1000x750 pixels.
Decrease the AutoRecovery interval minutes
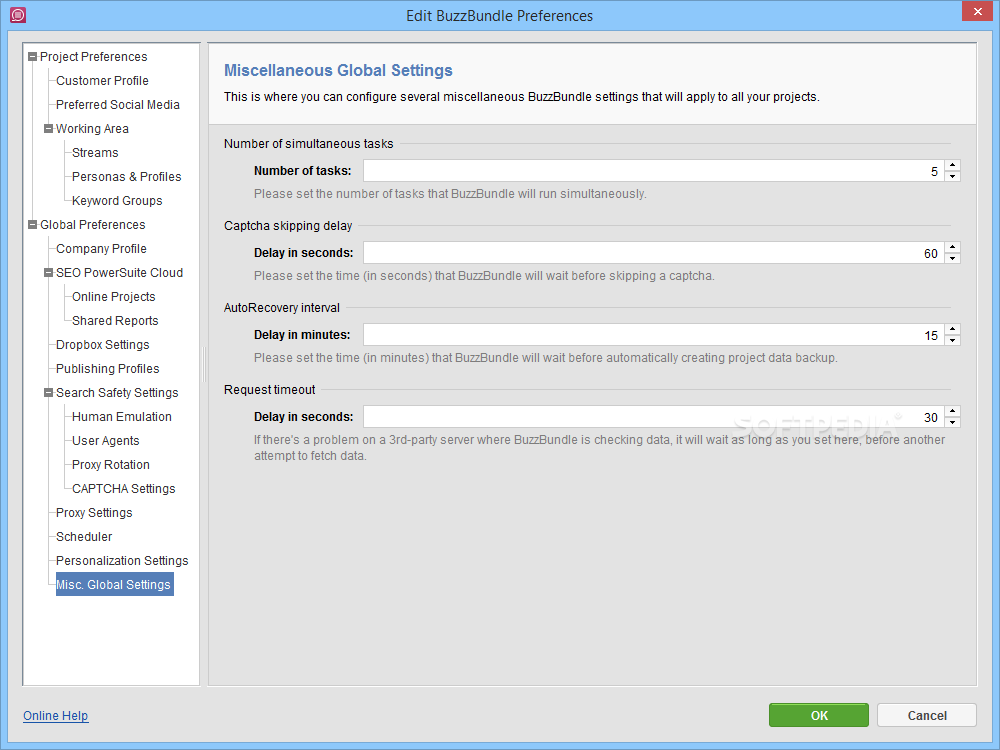click(953, 341)
